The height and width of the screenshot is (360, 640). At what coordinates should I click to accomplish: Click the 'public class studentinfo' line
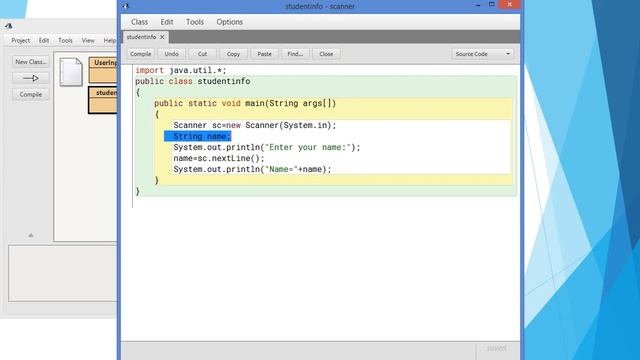[193, 81]
